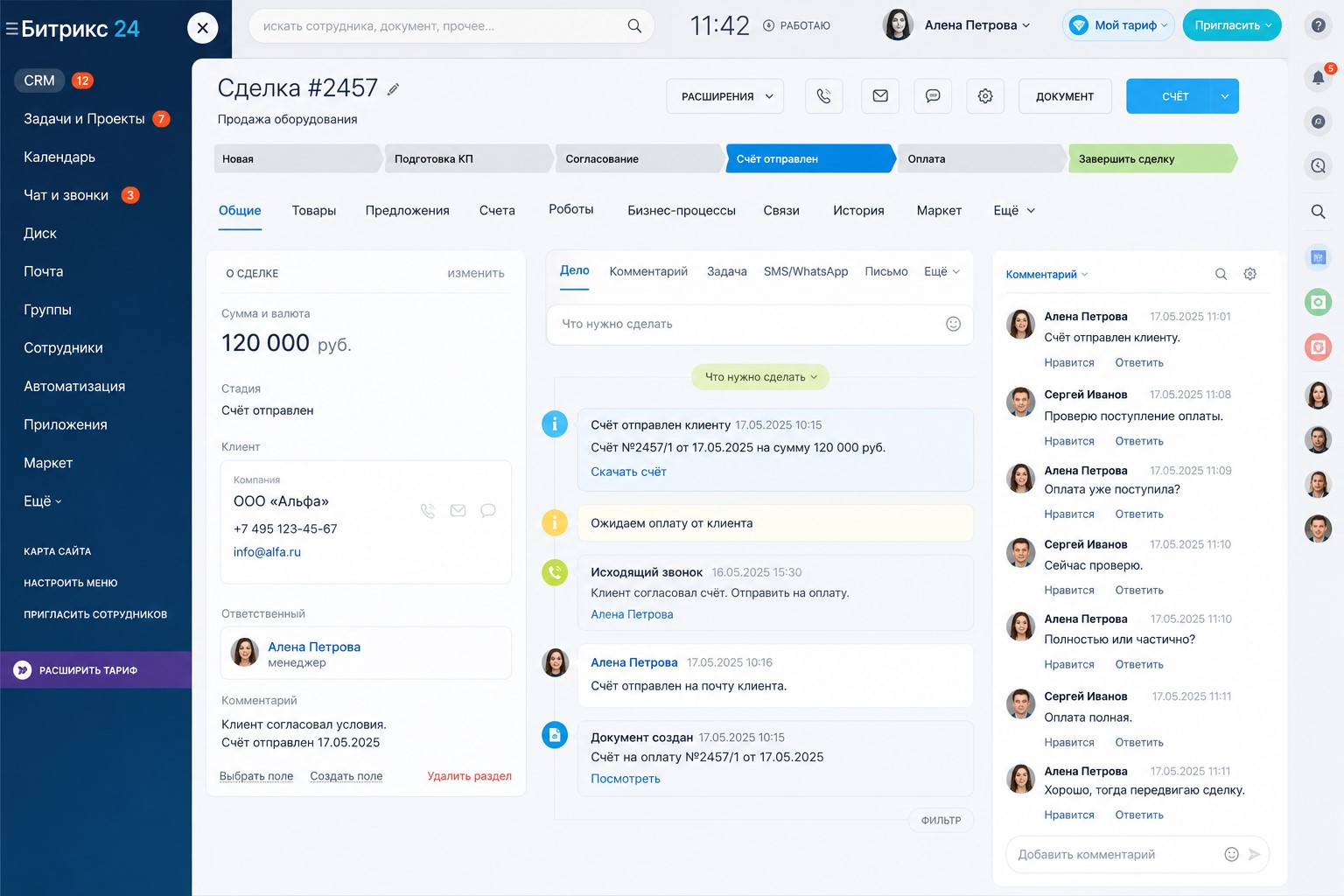Open the chat bubble toolbar button
Screen dimensions: 1344x896
tap(933, 96)
